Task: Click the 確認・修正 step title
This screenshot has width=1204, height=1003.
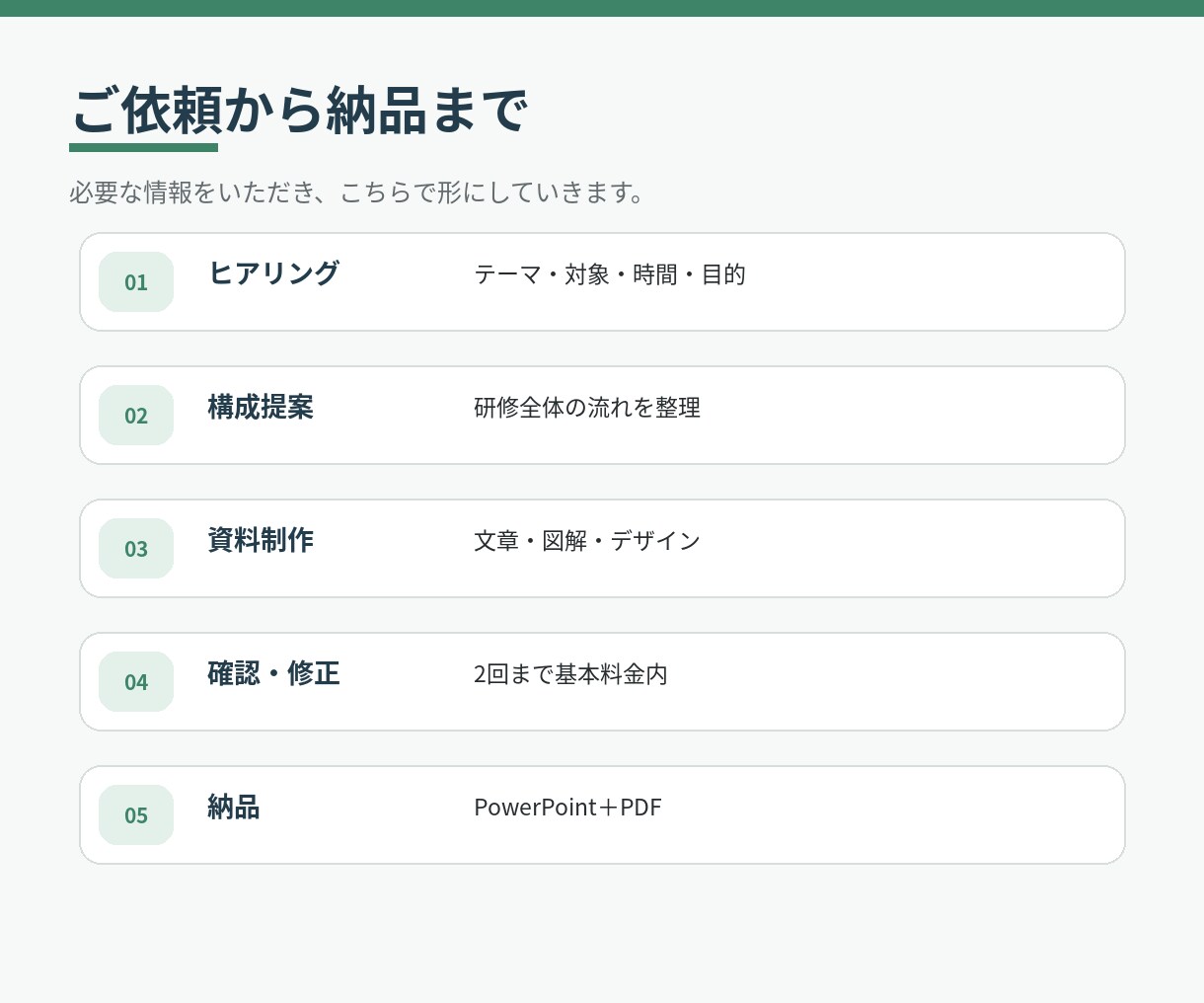Action: pos(273,673)
